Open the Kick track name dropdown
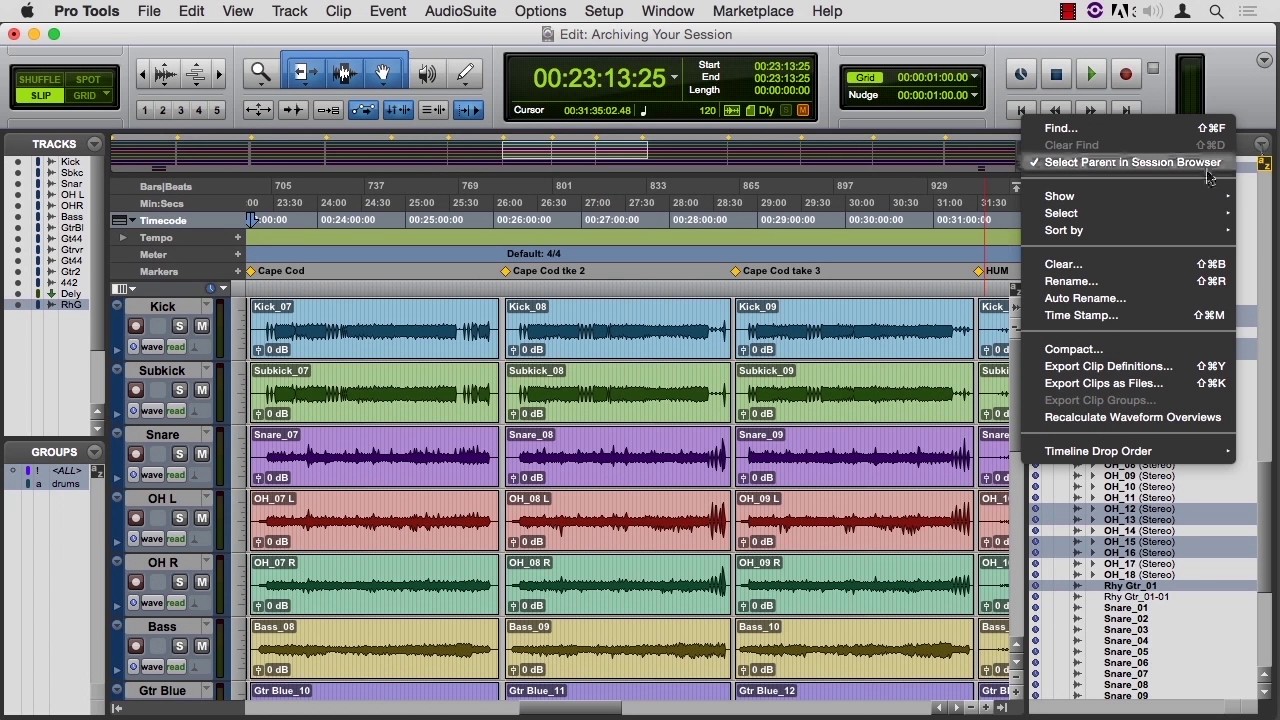This screenshot has width=1280, height=720. (207, 305)
